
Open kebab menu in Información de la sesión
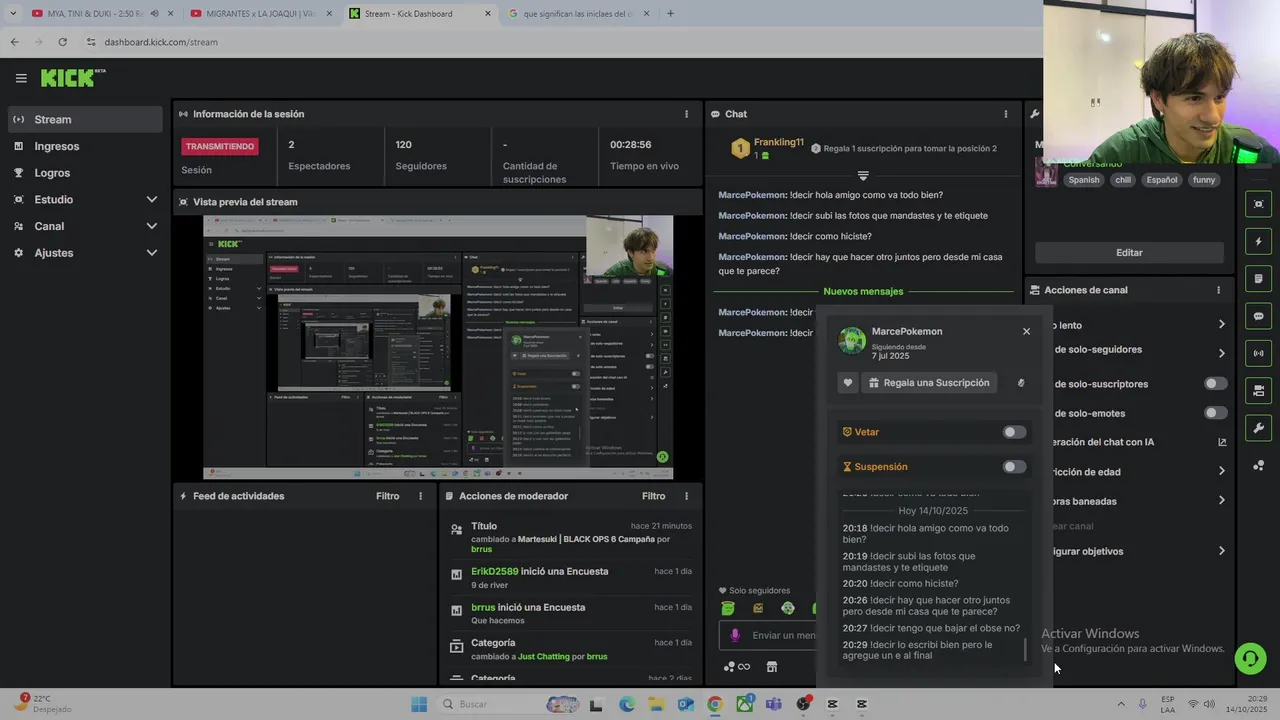pyautogui.click(x=686, y=114)
